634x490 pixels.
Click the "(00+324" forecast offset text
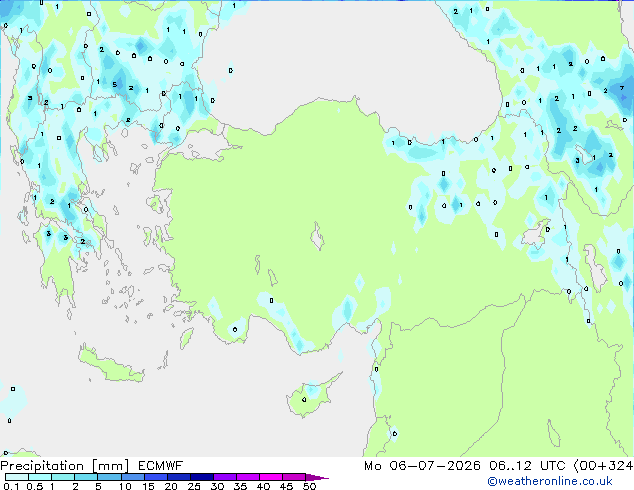[x=604, y=466]
